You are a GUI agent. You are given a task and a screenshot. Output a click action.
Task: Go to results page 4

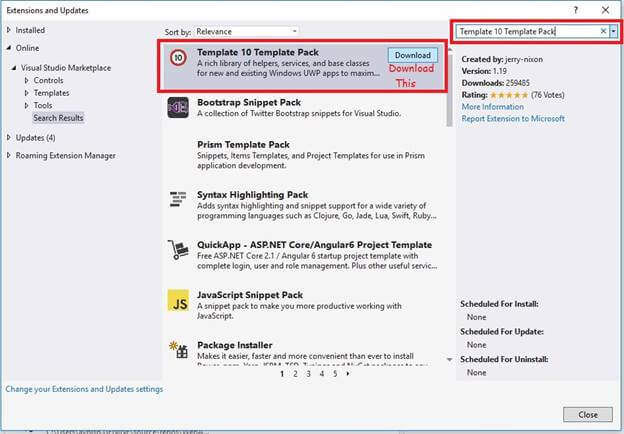[322, 374]
